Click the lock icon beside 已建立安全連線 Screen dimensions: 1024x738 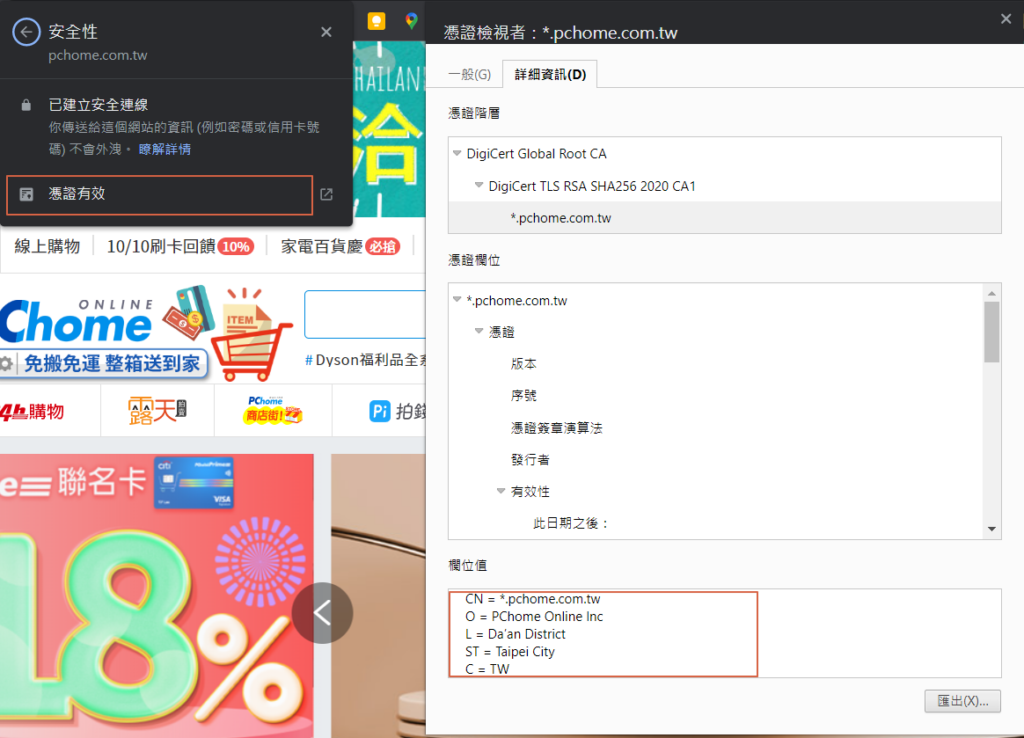[x=26, y=105]
